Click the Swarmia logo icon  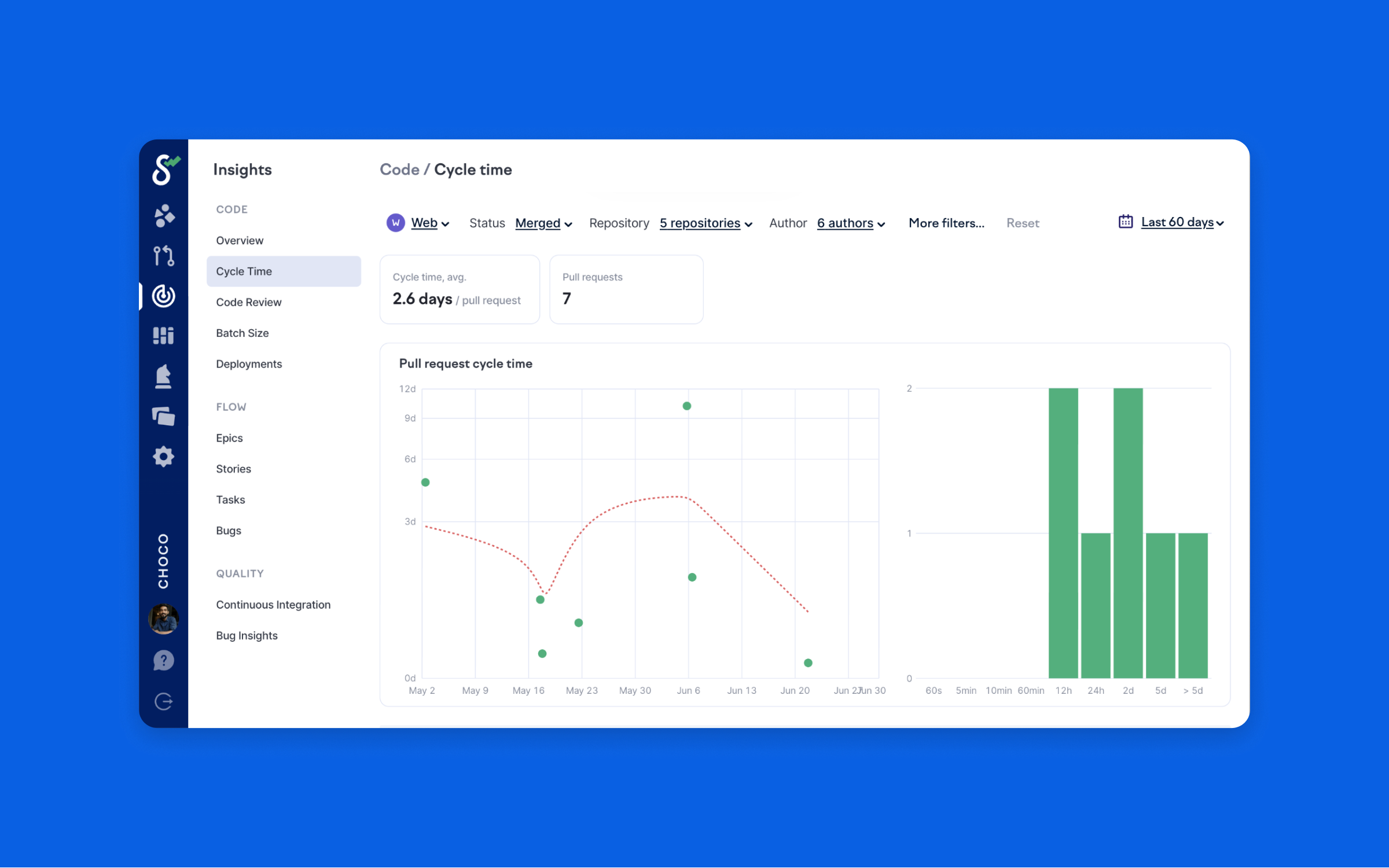point(165,170)
